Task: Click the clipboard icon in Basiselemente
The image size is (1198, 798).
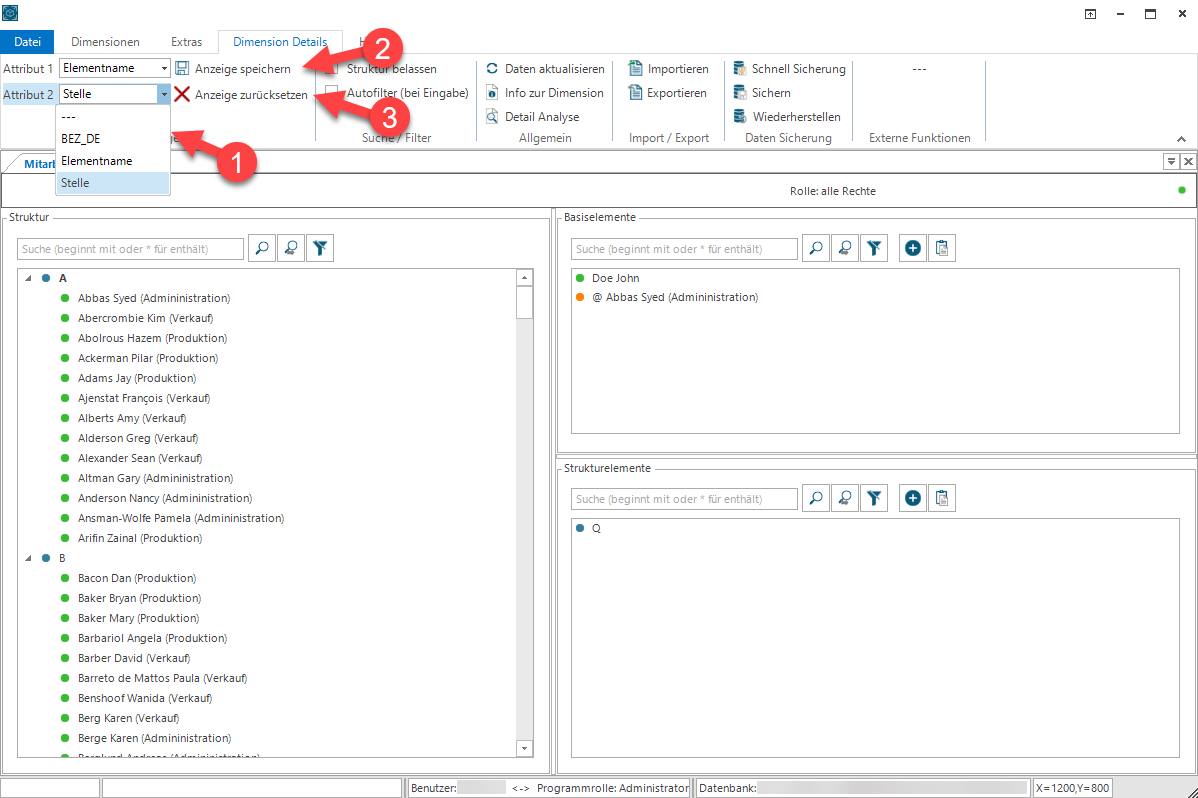Action: (942, 248)
